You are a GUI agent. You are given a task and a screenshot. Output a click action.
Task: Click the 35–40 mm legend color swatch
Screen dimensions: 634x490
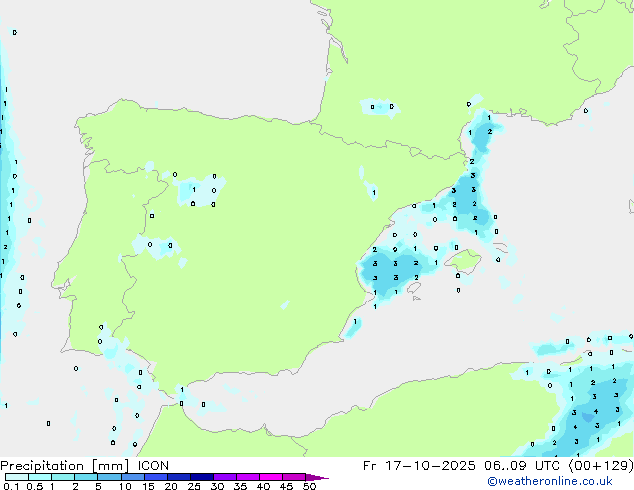(248, 477)
